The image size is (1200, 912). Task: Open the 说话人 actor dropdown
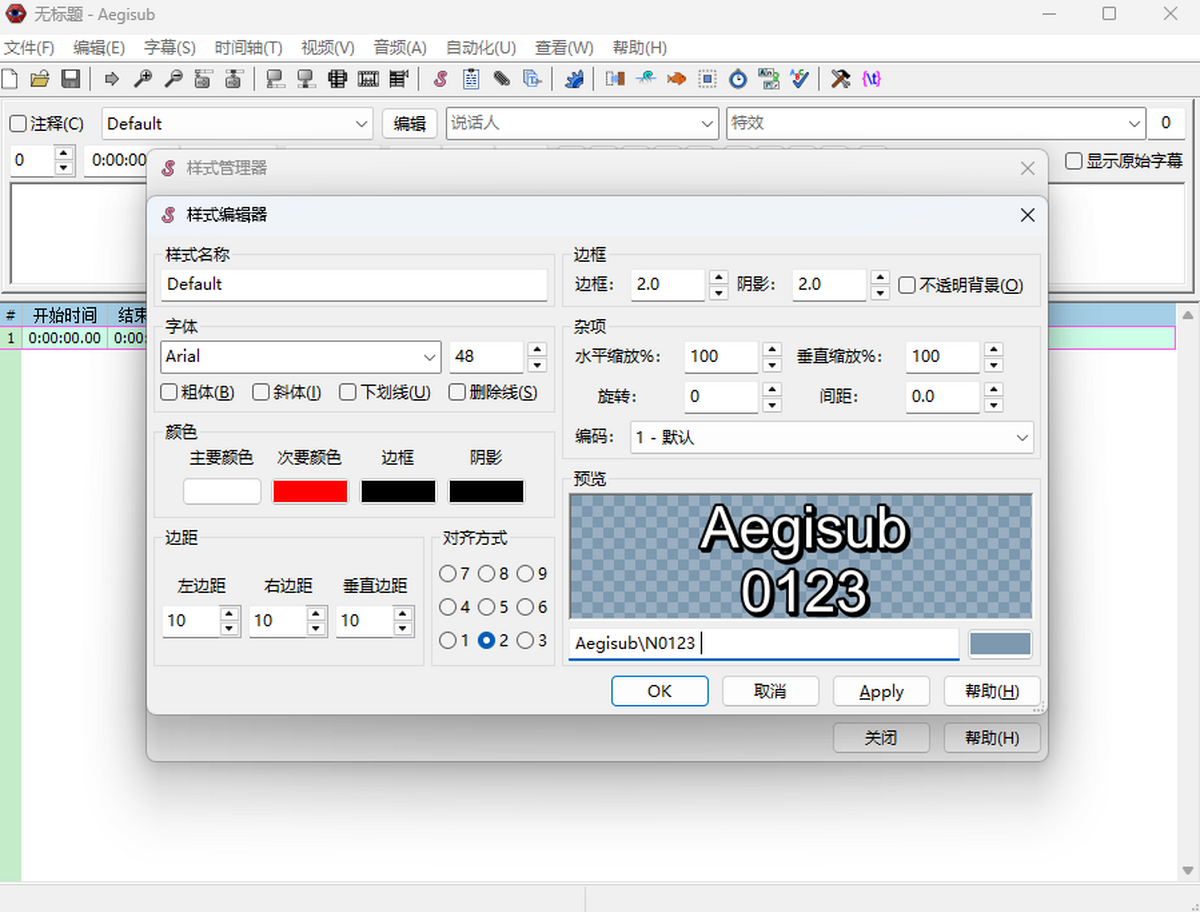click(708, 124)
